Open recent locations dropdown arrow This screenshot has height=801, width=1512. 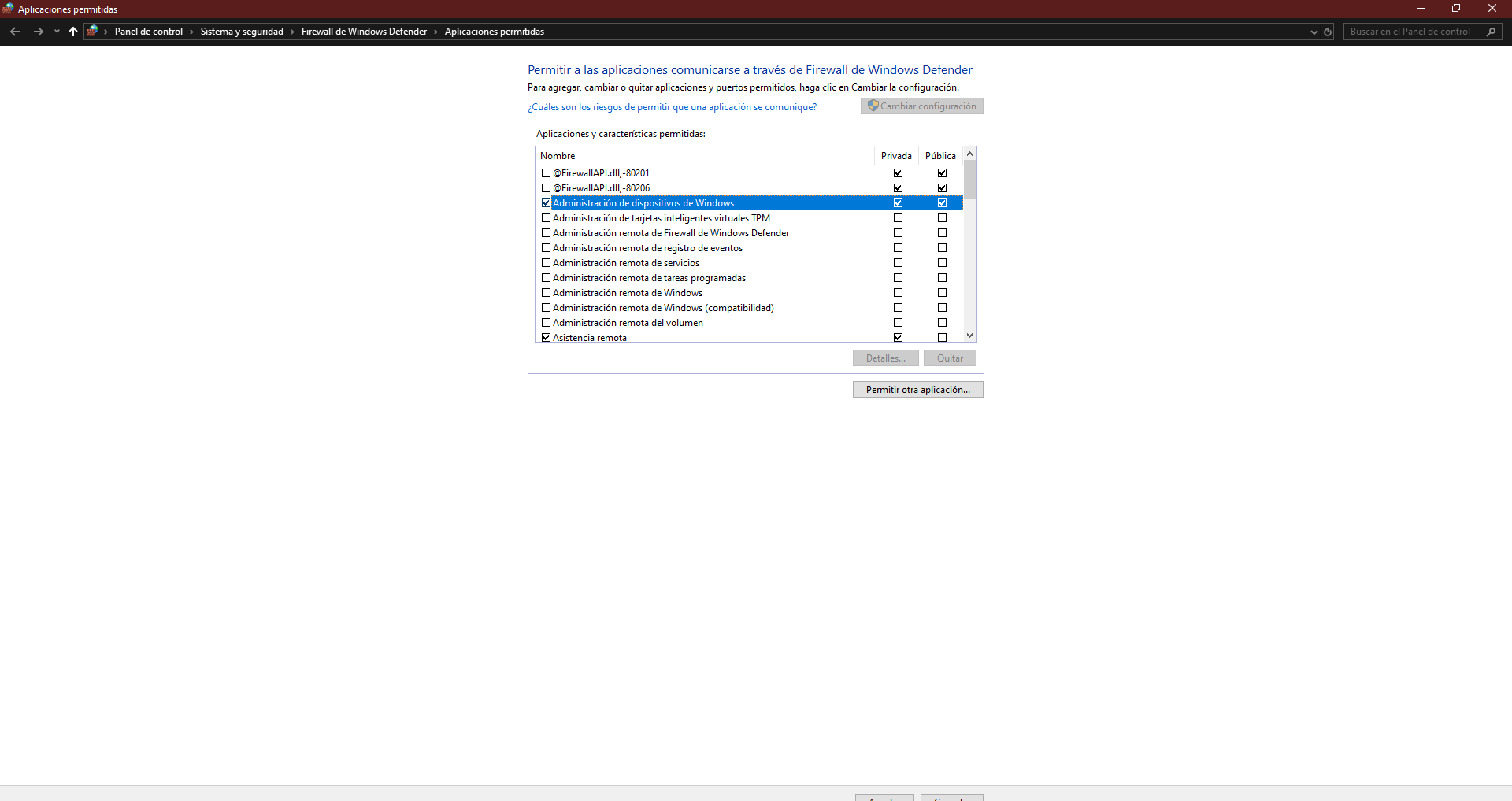pos(57,32)
